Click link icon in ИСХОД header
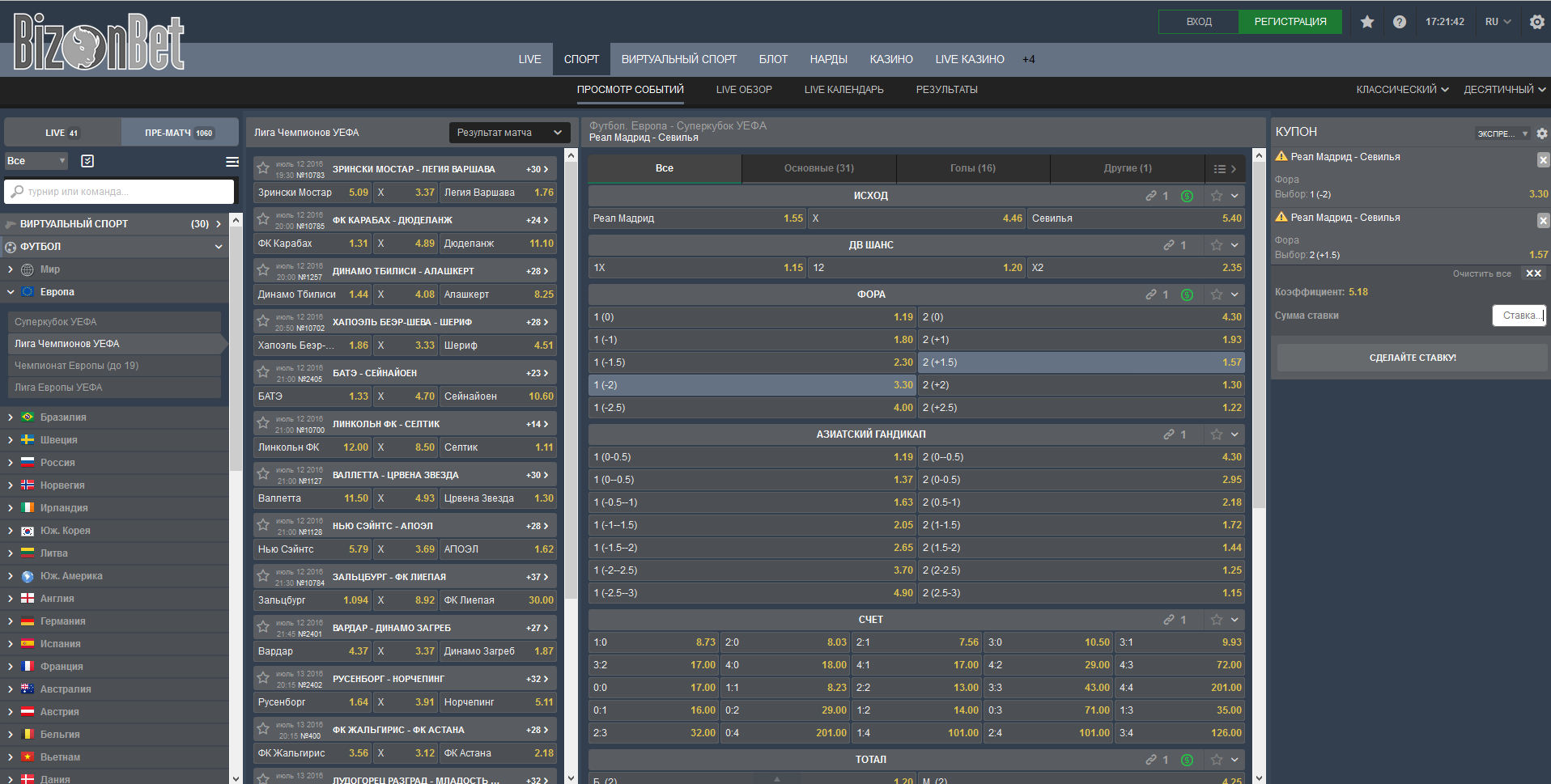 [1151, 196]
